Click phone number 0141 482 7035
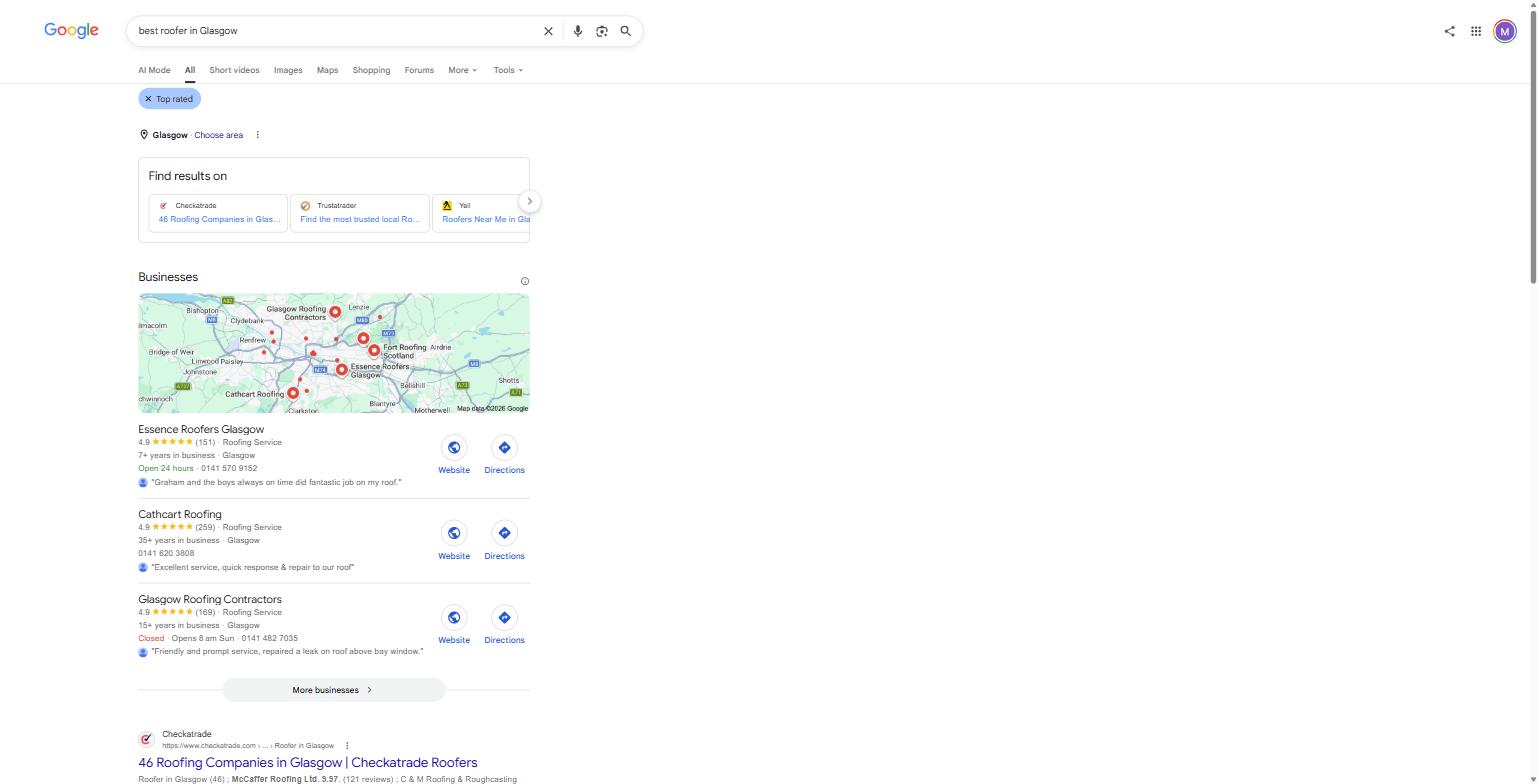The image size is (1538, 784). [x=269, y=638]
